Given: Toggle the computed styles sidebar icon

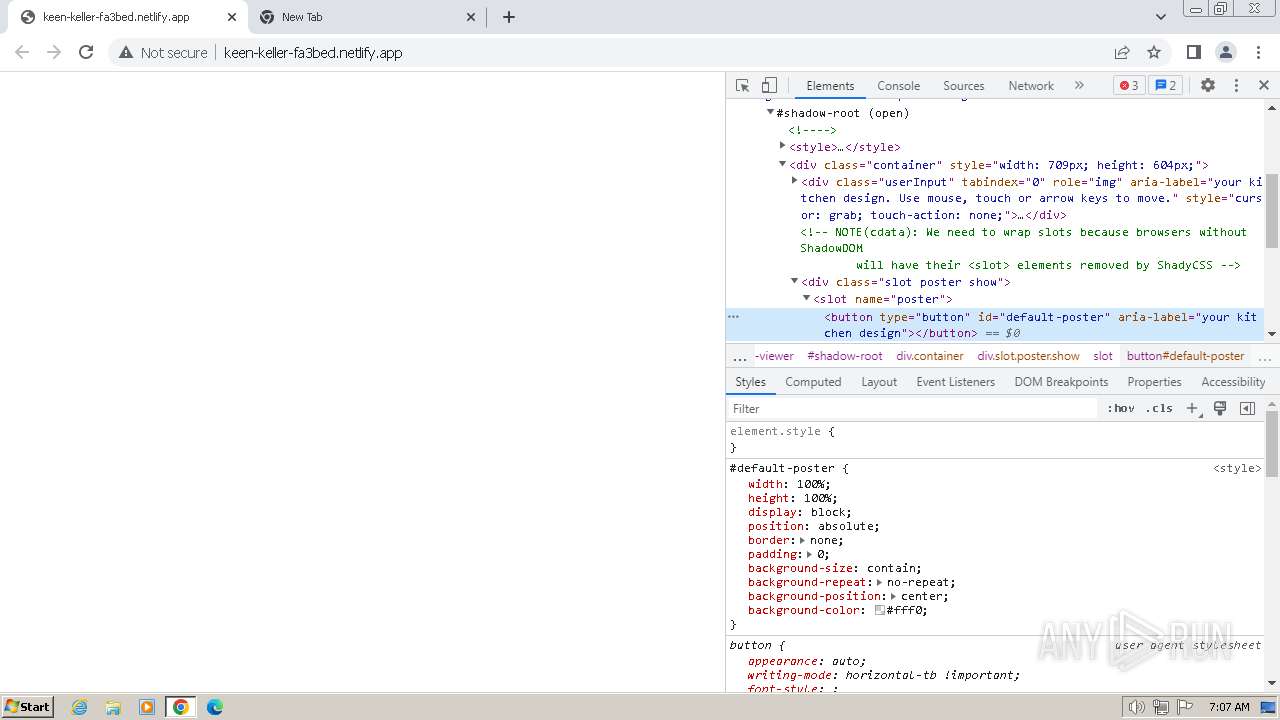Looking at the screenshot, I should (1247, 409).
